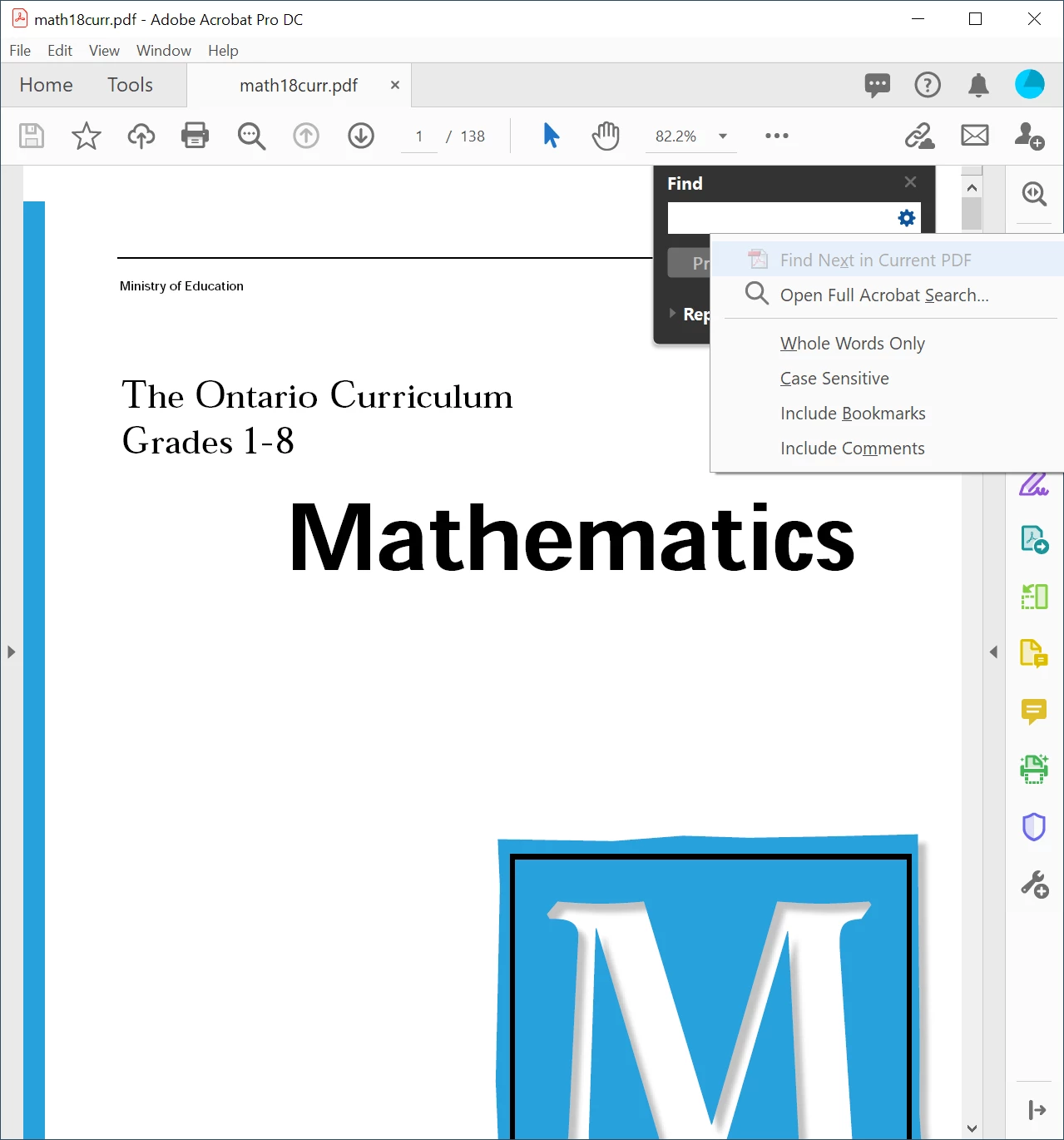The width and height of the screenshot is (1064, 1140).
Task: Open the View menu
Action: pos(104,51)
